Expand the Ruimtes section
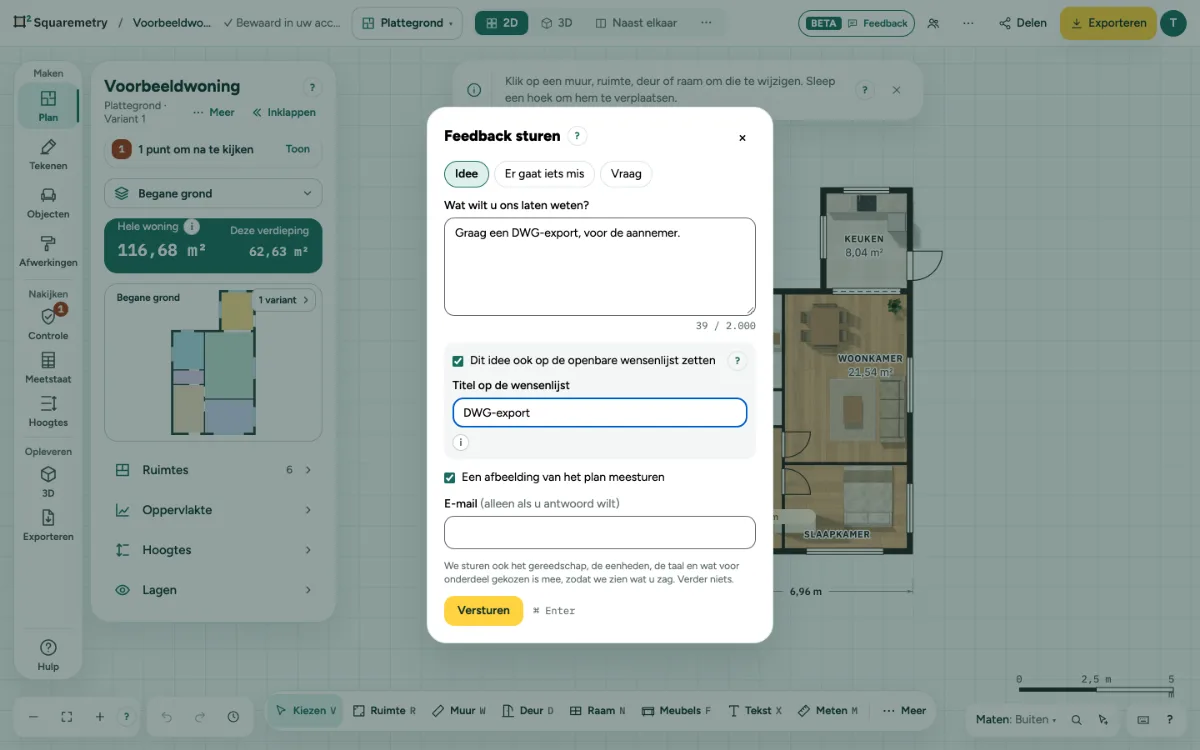The width and height of the screenshot is (1200, 750). coord(213,470)
